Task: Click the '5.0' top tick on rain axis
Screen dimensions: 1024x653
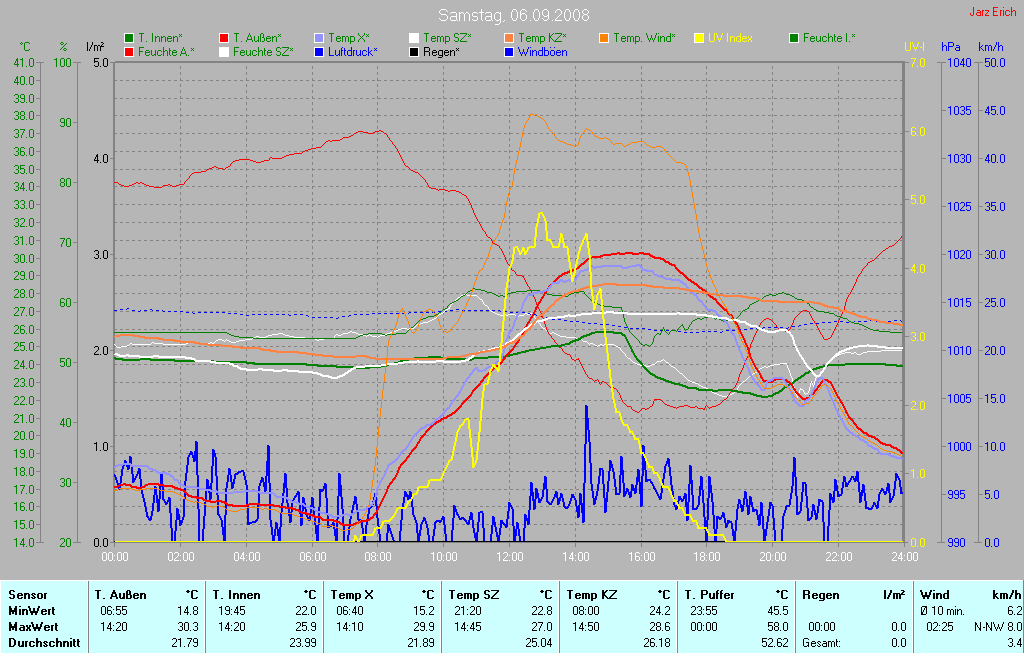Action: point(101,63)
